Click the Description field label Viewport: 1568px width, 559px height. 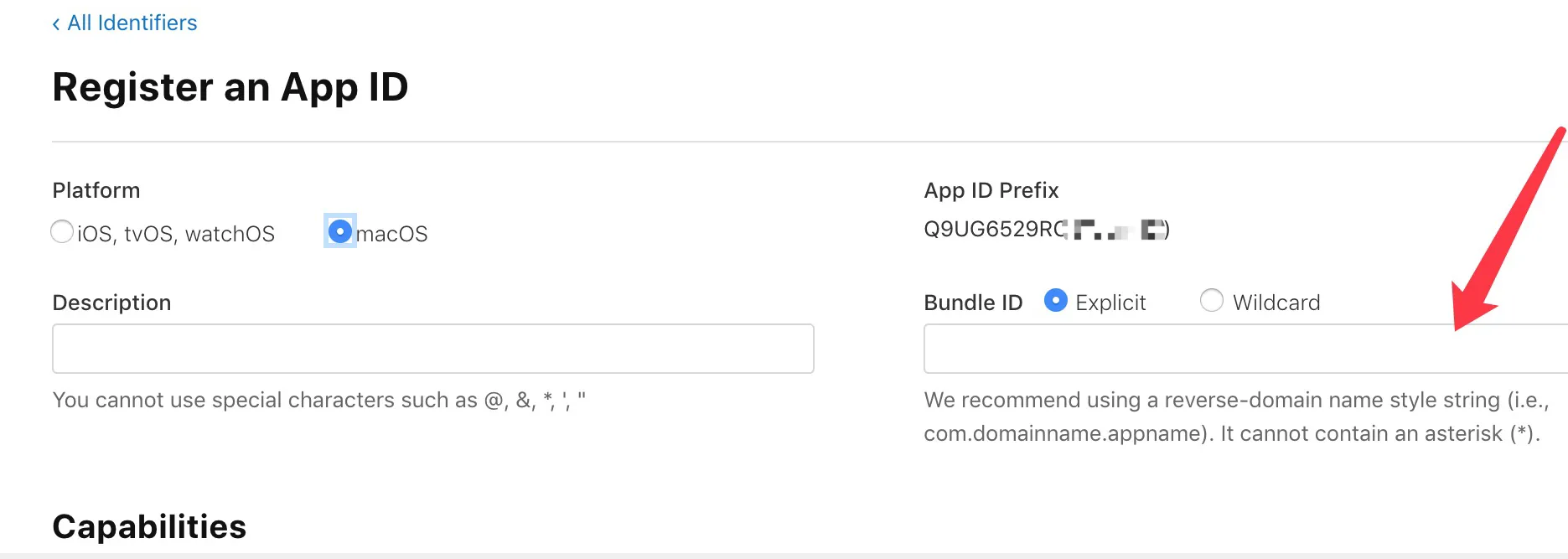pos(111,303)
